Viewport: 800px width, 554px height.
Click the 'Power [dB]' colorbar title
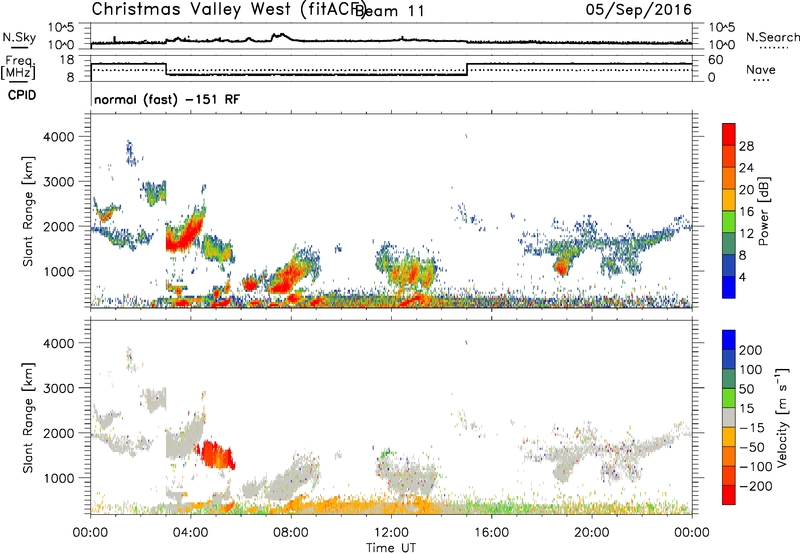(x=763, y=211)
